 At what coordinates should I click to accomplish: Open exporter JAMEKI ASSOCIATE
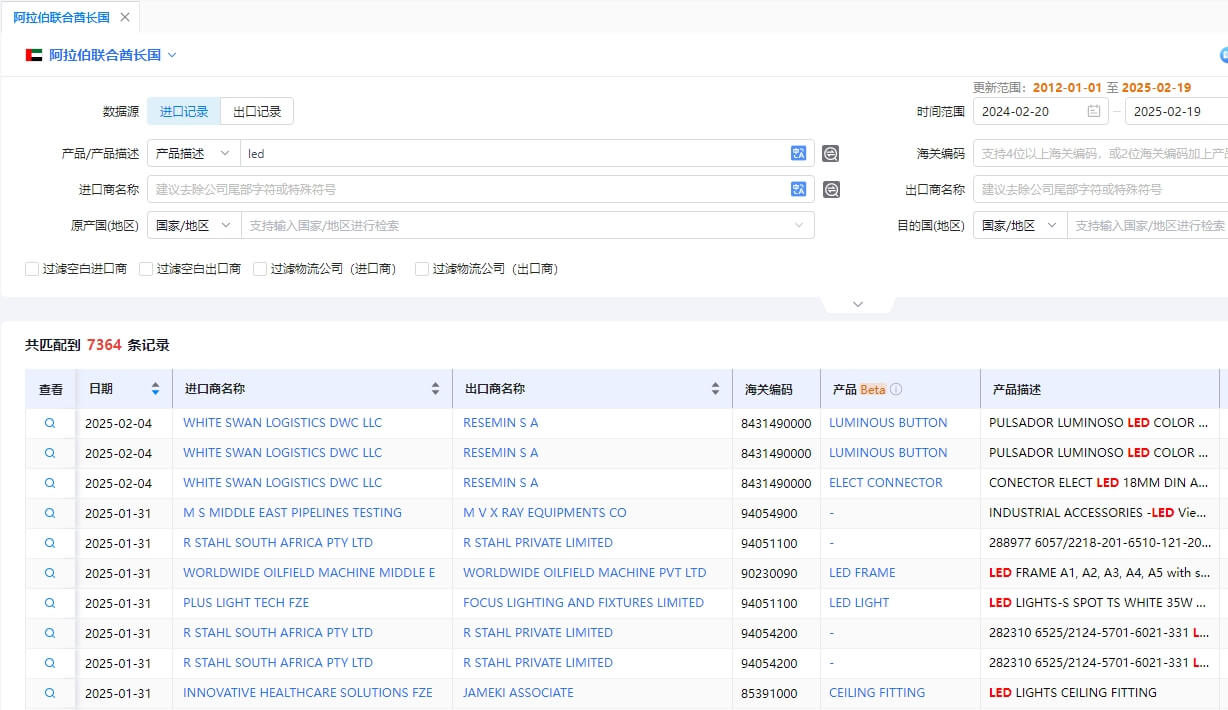point(518,693)
